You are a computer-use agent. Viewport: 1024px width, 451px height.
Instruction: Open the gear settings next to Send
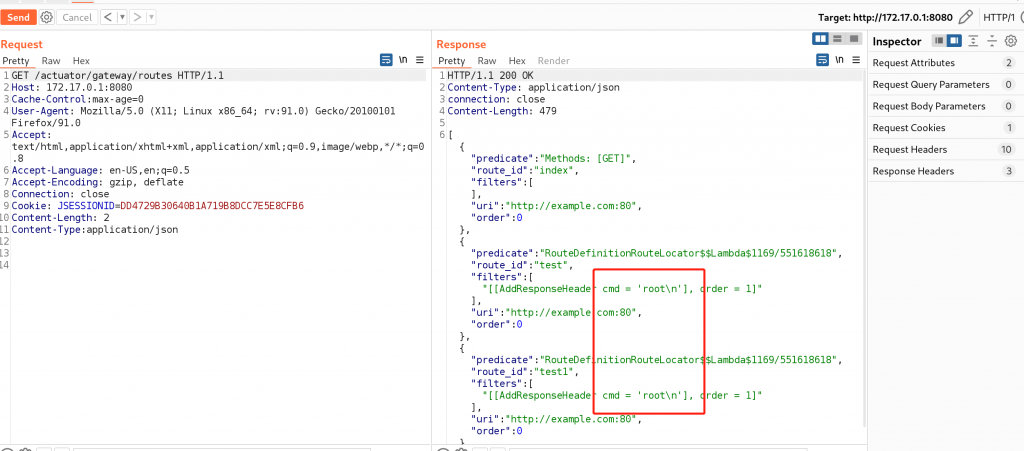pos(46,18)
